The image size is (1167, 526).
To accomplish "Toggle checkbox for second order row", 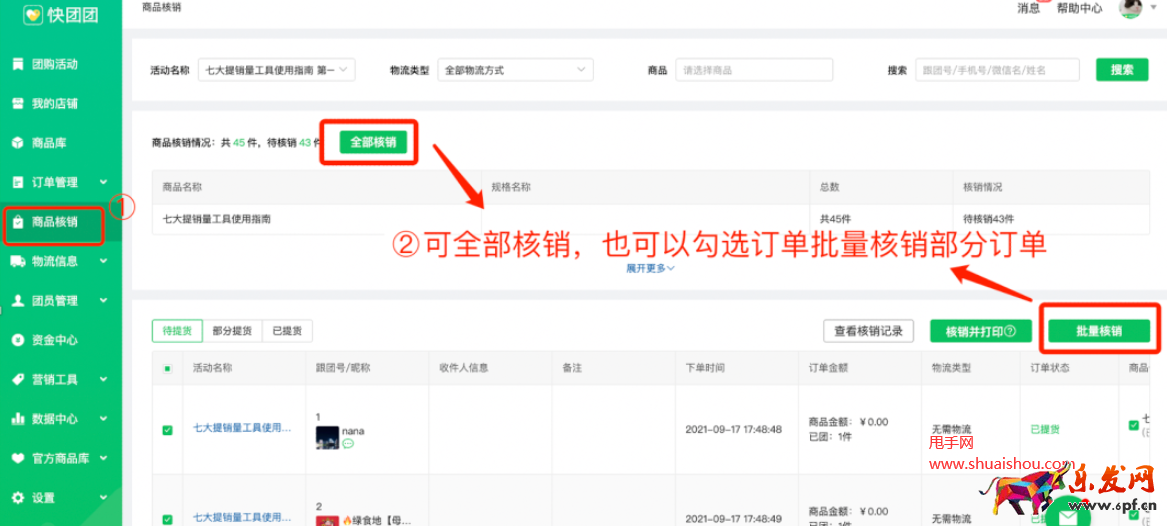I will pos(167,519).
